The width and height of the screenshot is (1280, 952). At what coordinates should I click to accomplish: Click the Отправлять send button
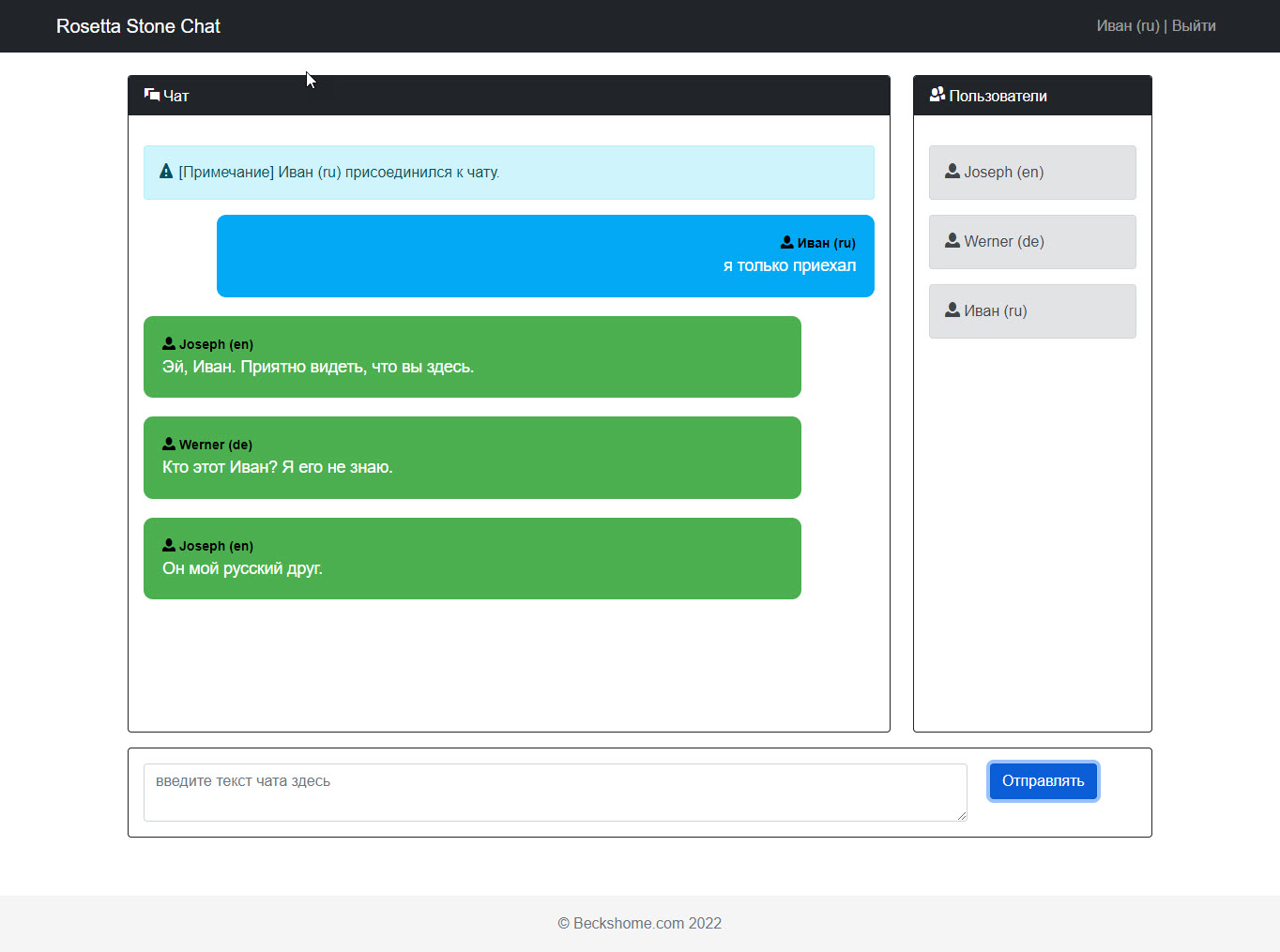point(1043,781)
